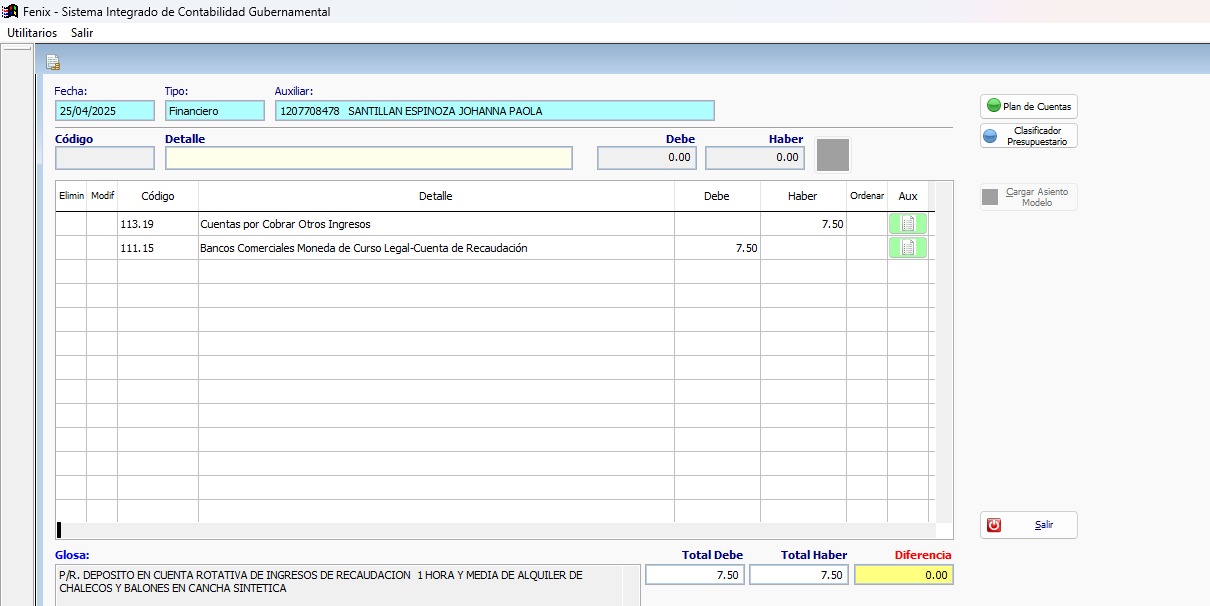This screenshot has height=606, width=1210.
Task: Open the Clasificador Presupuestario button
Action: (x=1028, y=136)
